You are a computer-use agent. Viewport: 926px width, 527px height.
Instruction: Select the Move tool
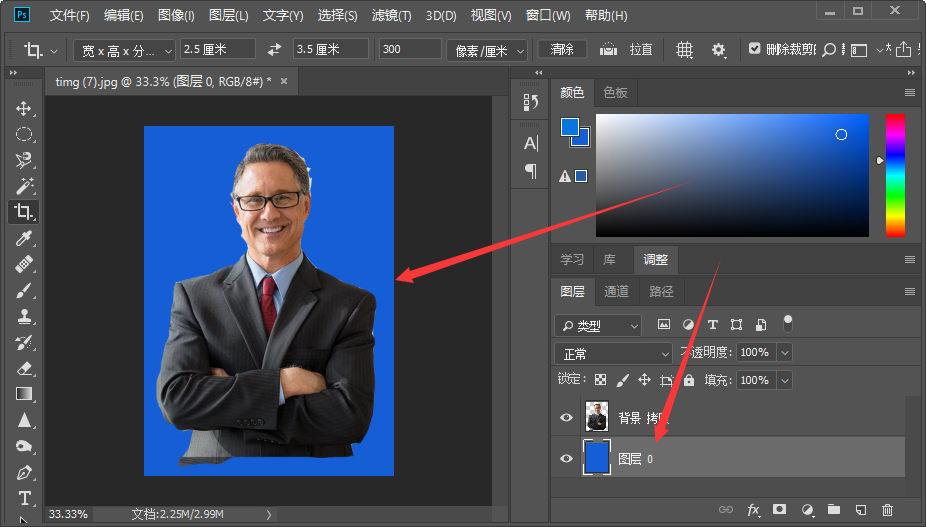click(24, 108)
